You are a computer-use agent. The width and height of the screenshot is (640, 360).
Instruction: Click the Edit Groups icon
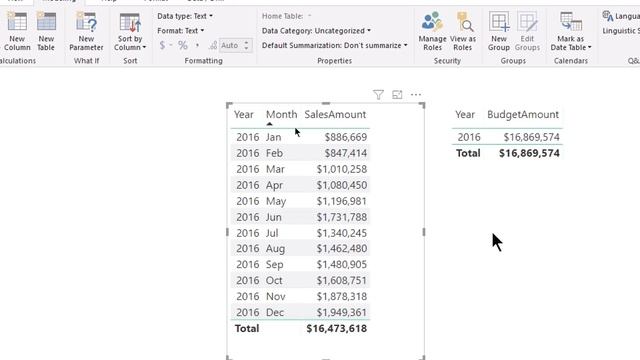click(x=527, y=22)
